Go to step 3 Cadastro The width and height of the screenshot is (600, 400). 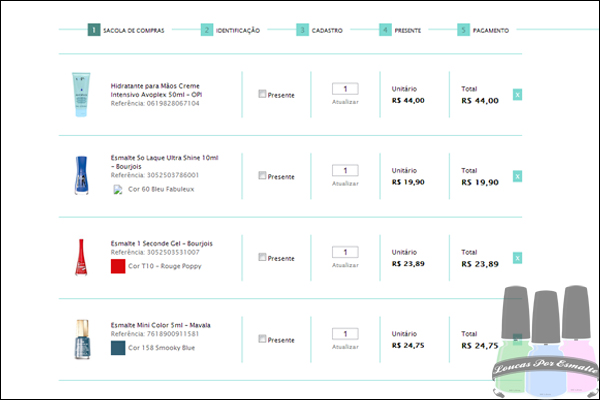pyautogui.click(x=320, y=30)
